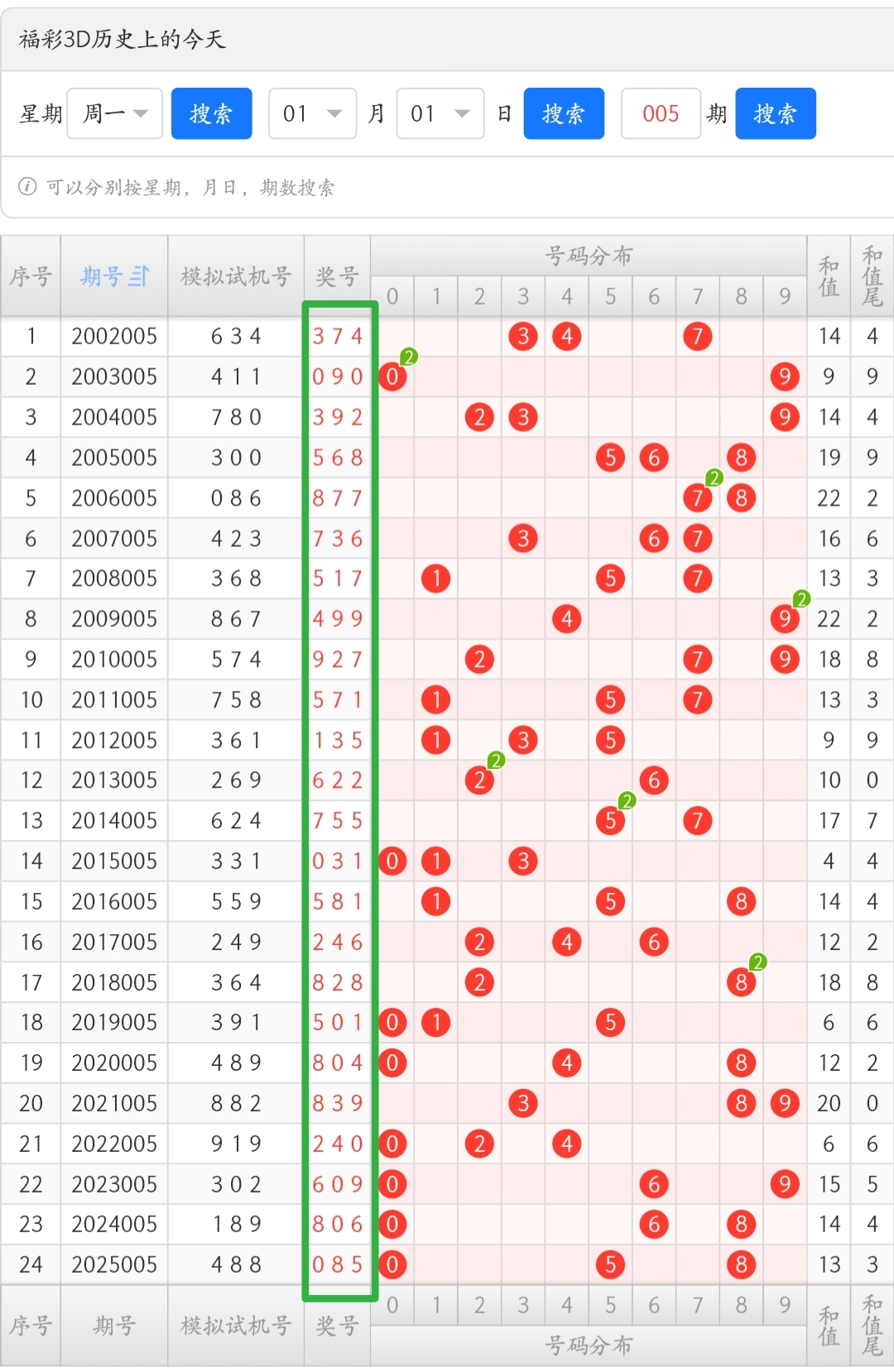This screenshot has width=894, height=1372.
Task: Click red ball 6 in row 2013005
Action: coord(654,780)
